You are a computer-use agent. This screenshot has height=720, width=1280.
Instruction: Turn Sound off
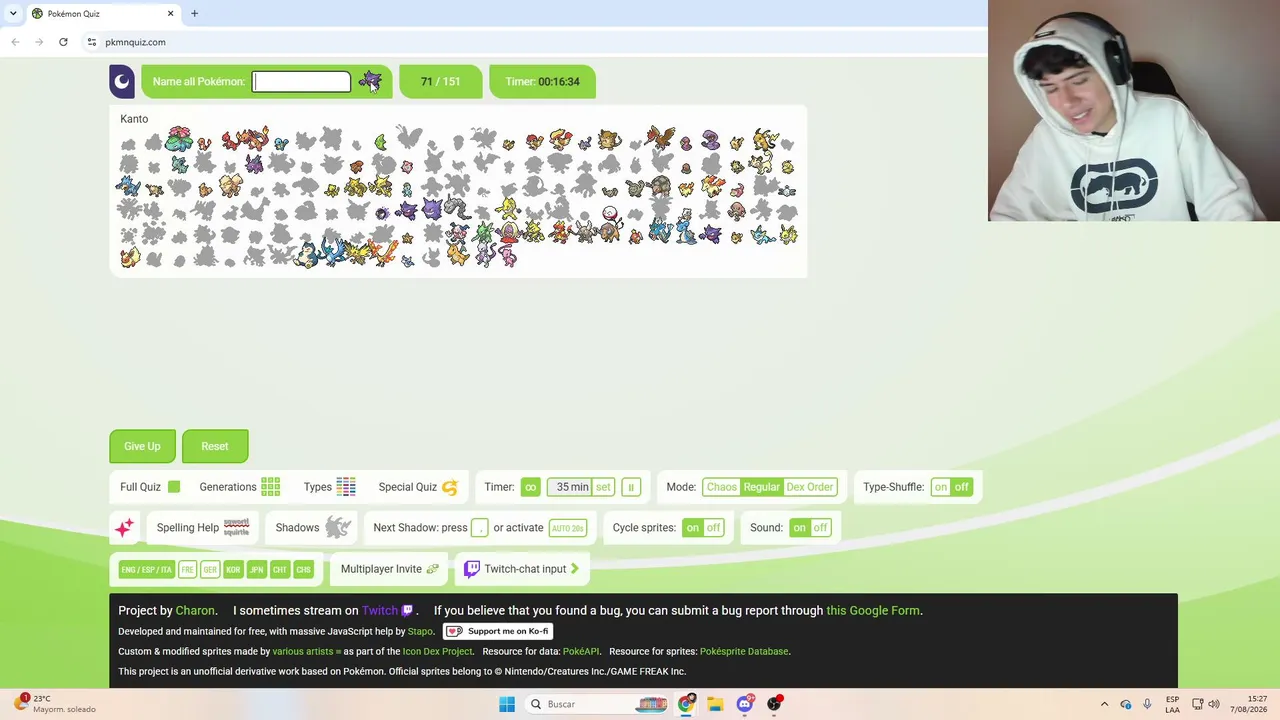820,528
